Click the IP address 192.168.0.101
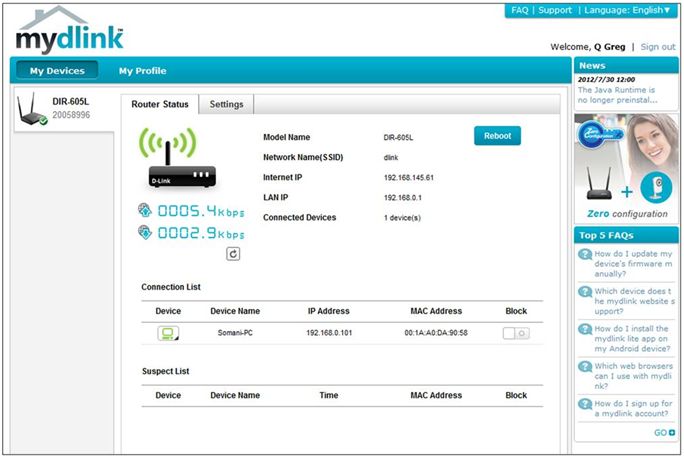 tap(329, 333)
